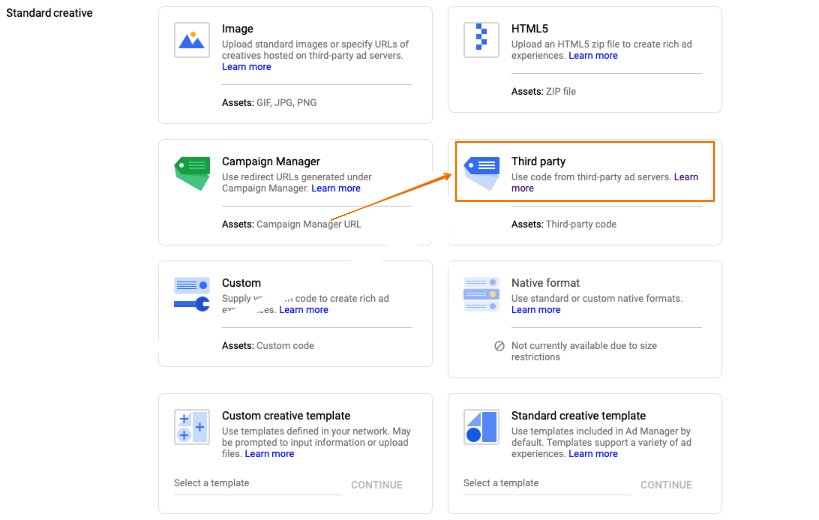Select the blue Third party tag icon
Viewport: 819px width, 520px height.
pos(480,171)
